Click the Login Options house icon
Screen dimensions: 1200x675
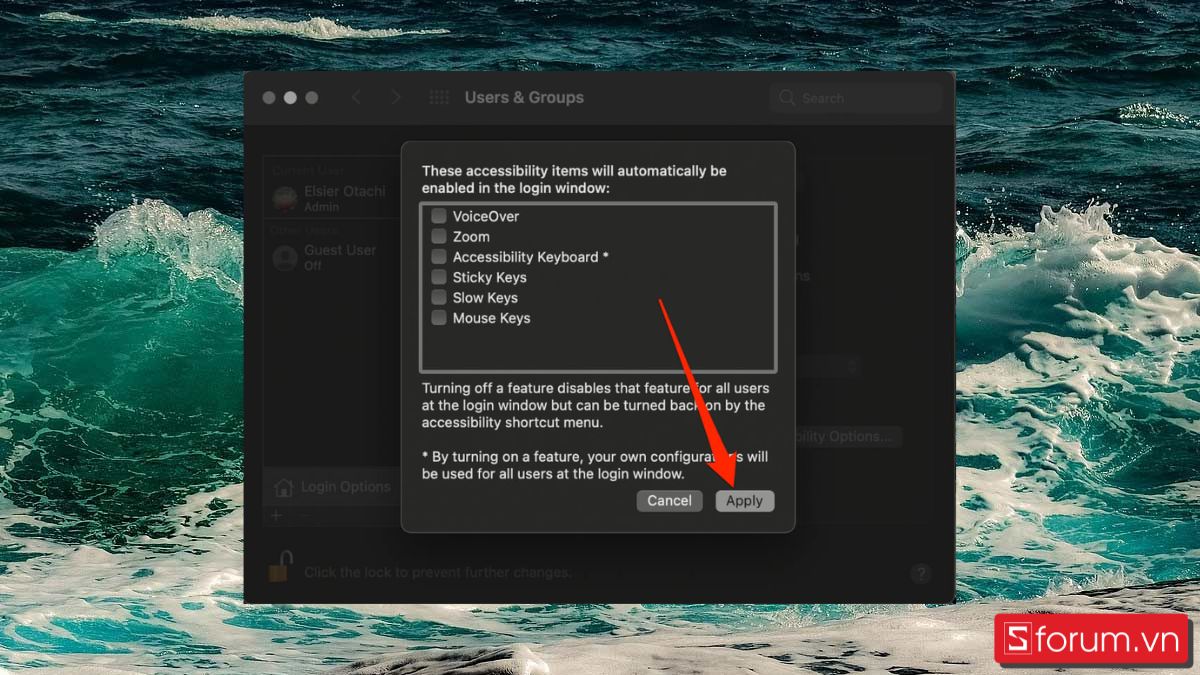285,487
